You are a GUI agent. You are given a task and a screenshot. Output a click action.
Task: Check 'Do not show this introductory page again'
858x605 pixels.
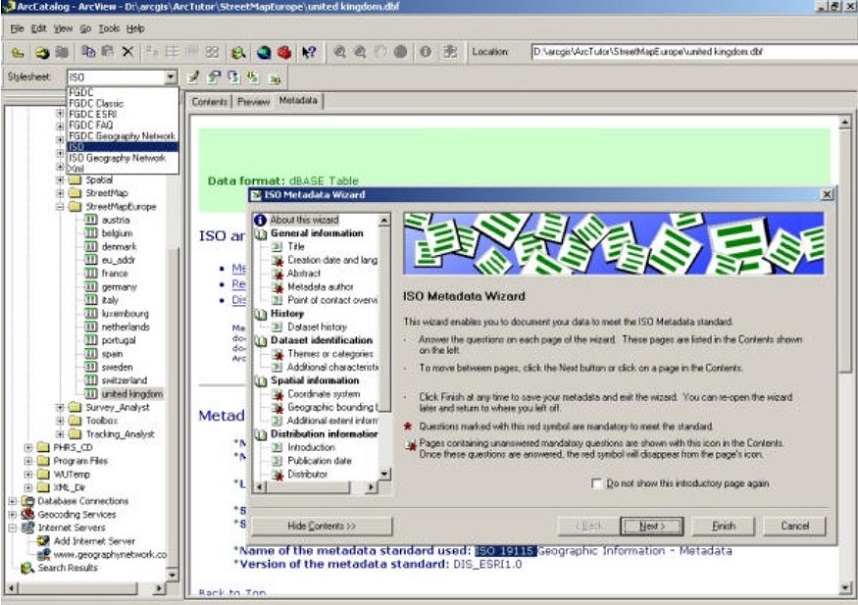pos(597,484)
